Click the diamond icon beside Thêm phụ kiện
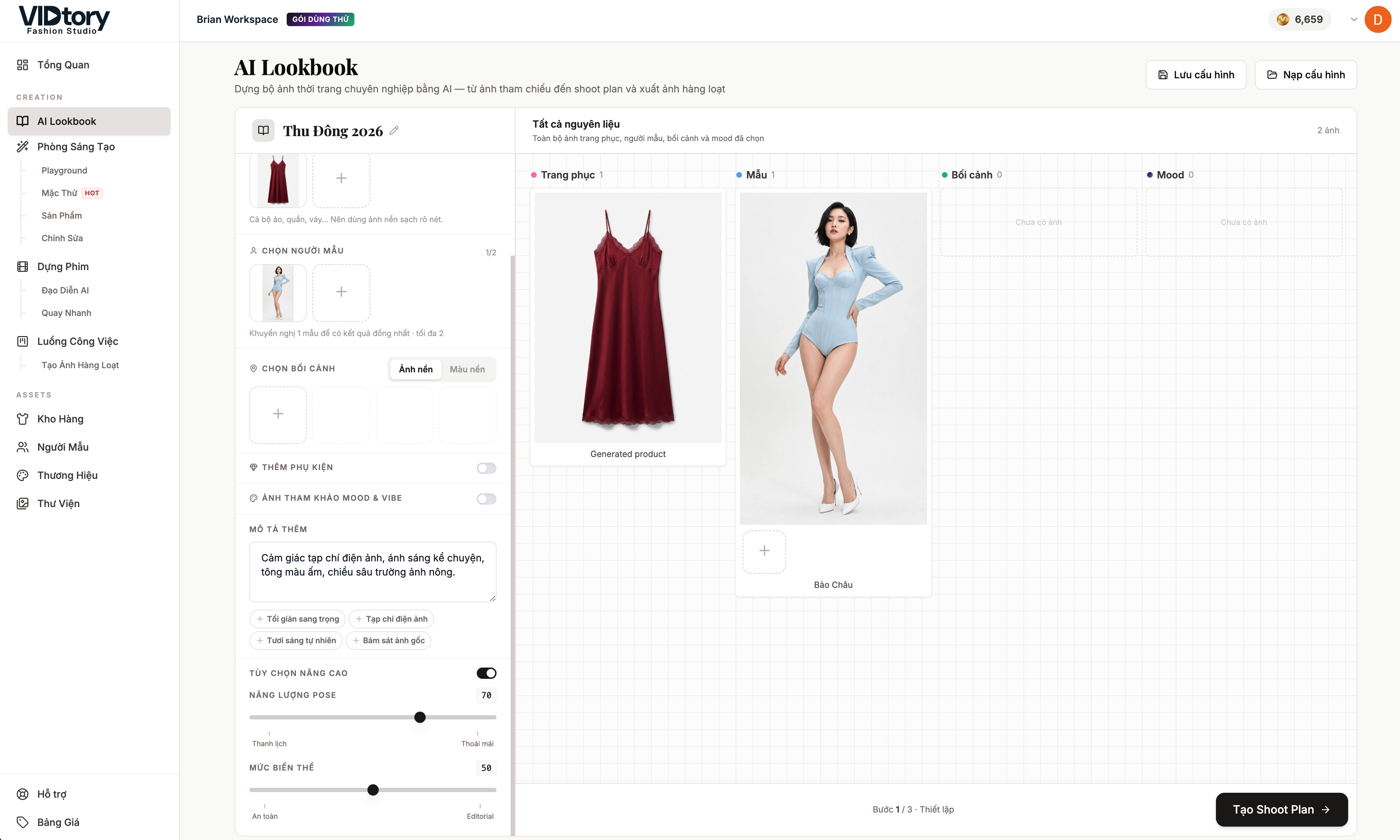The height and width of the screenshot is (840, 1400). click(254, 468)
